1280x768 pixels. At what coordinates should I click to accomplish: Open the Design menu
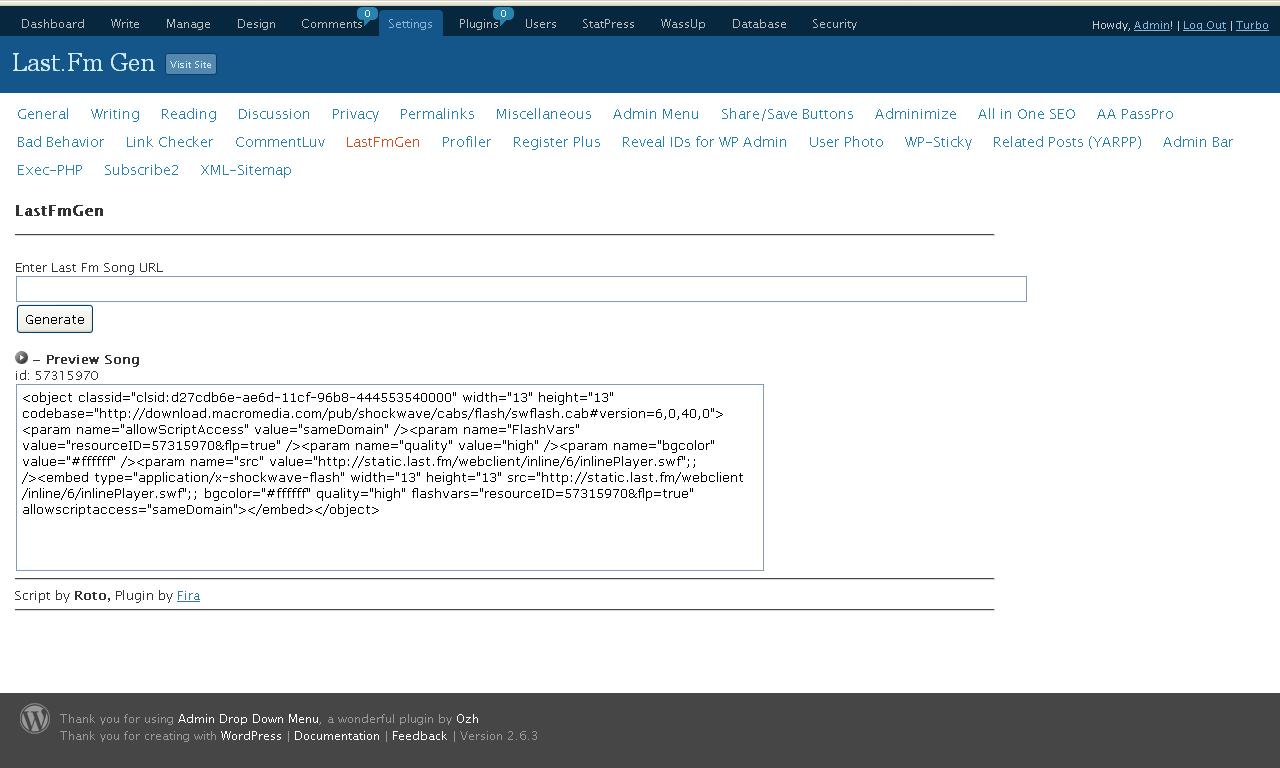(256, 24)
